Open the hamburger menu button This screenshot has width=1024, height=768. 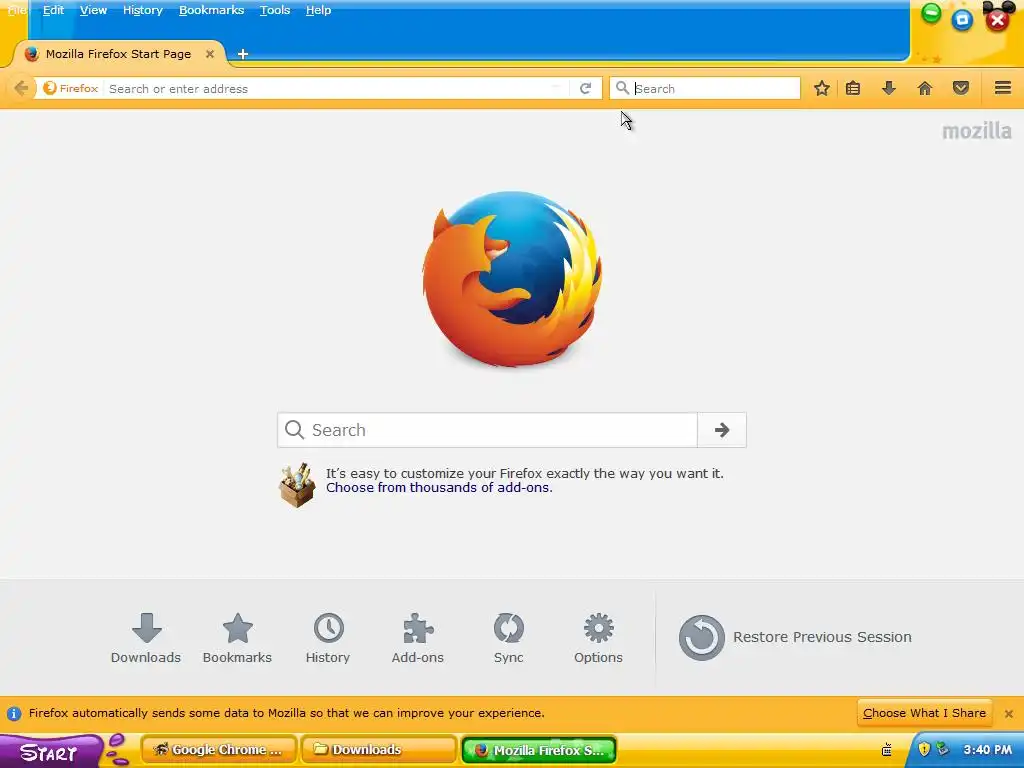(x=1003, y=88)
